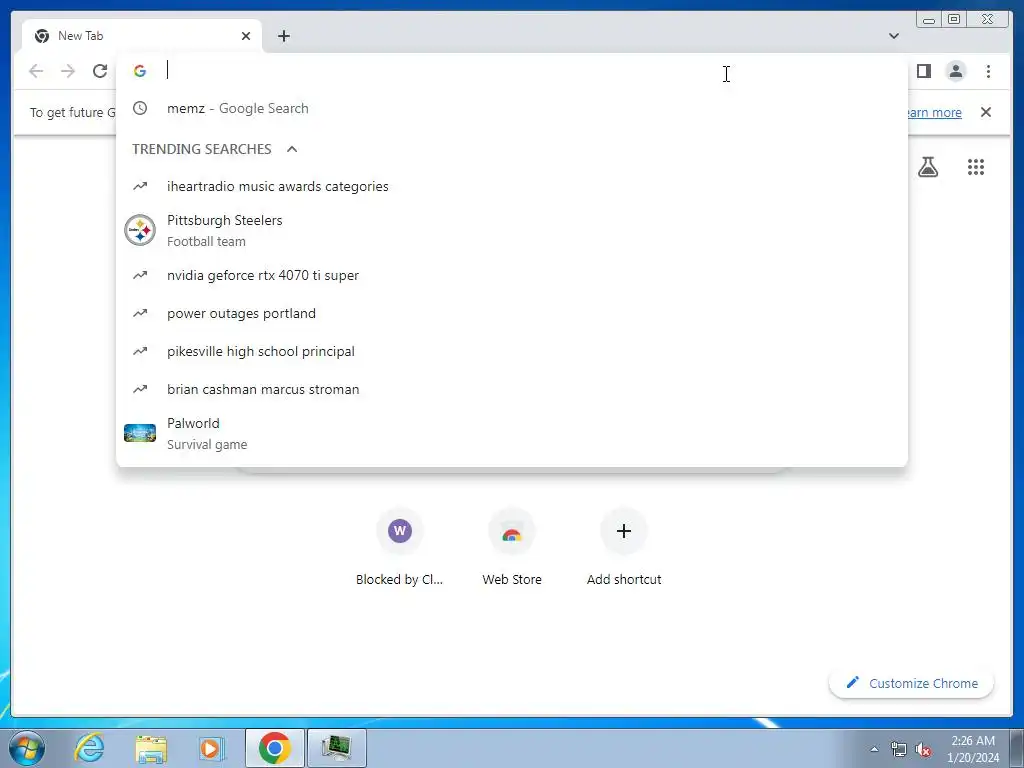1024x768 pixels.
Task: Click the Chrome taskbar button
Action: coord(274,748)
